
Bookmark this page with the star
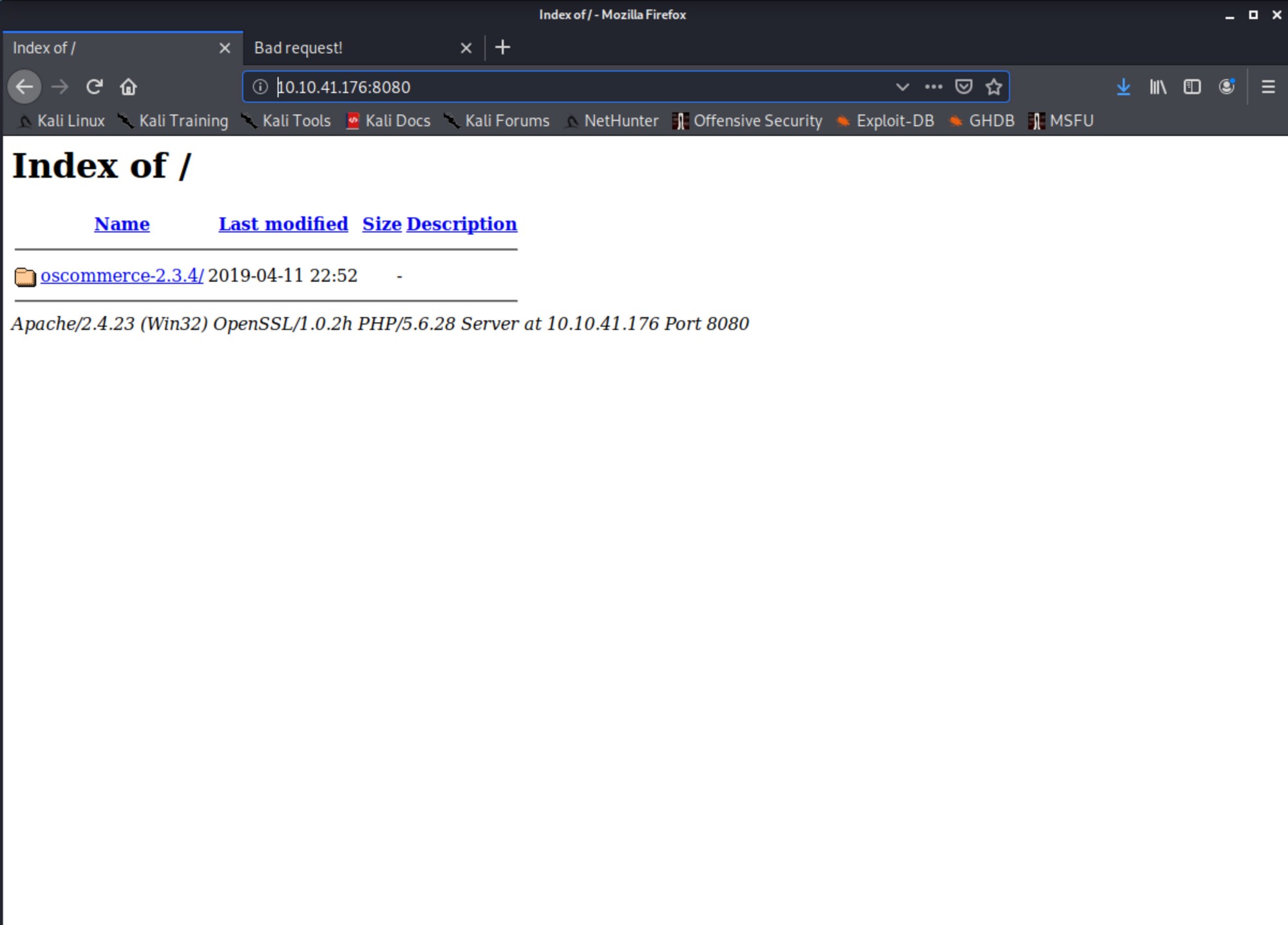click(x=994, y=87)
